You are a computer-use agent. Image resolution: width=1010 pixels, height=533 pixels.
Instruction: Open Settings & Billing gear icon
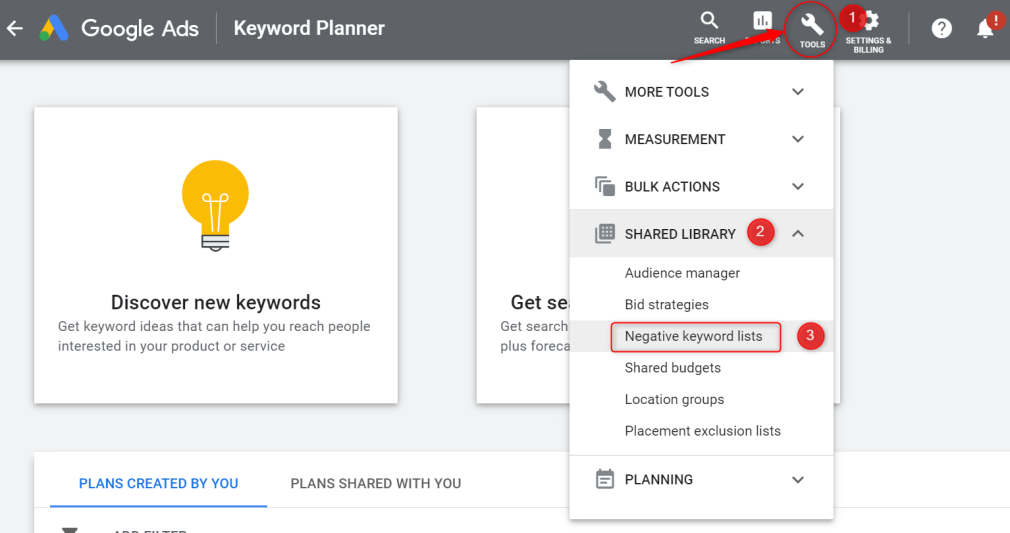click(x=869, y=21)
